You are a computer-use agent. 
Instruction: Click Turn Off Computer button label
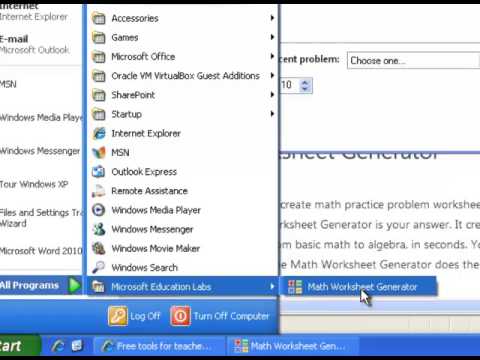(x=231, y=316)
